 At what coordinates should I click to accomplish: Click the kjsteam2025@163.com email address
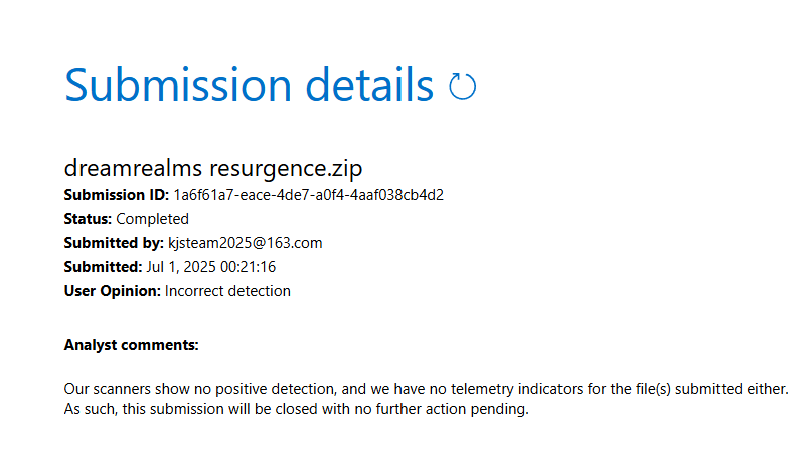(245, 243)
